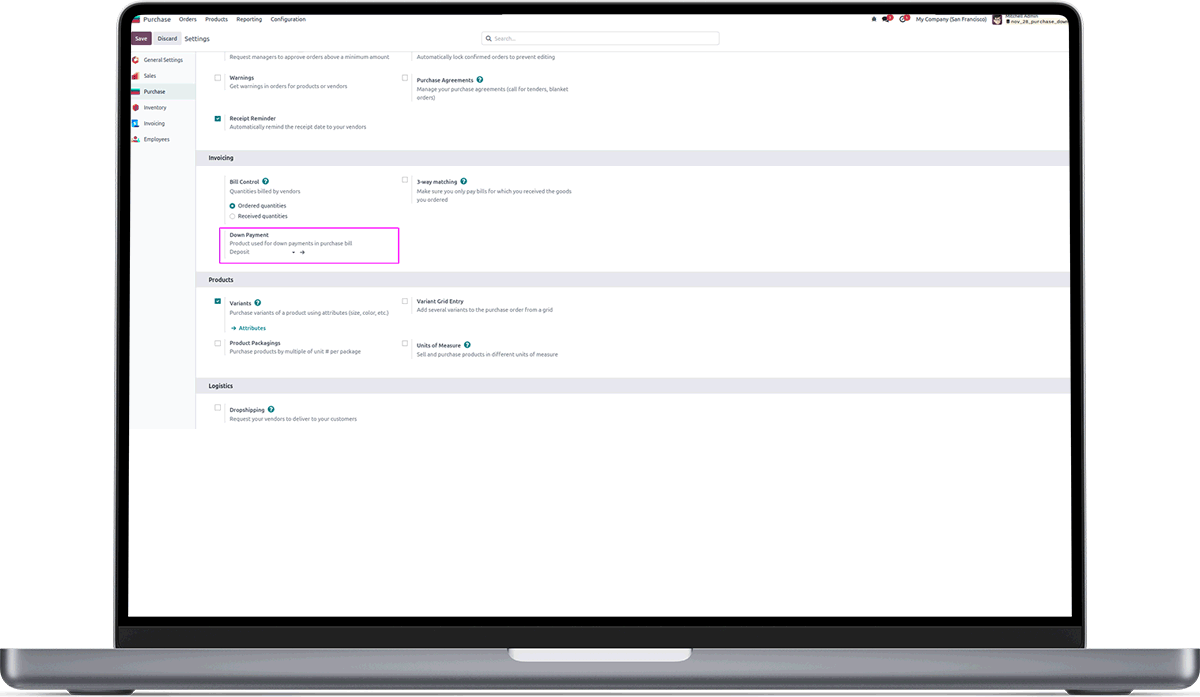Click the Discard button
1200x697 pixels.
[167, 38]
